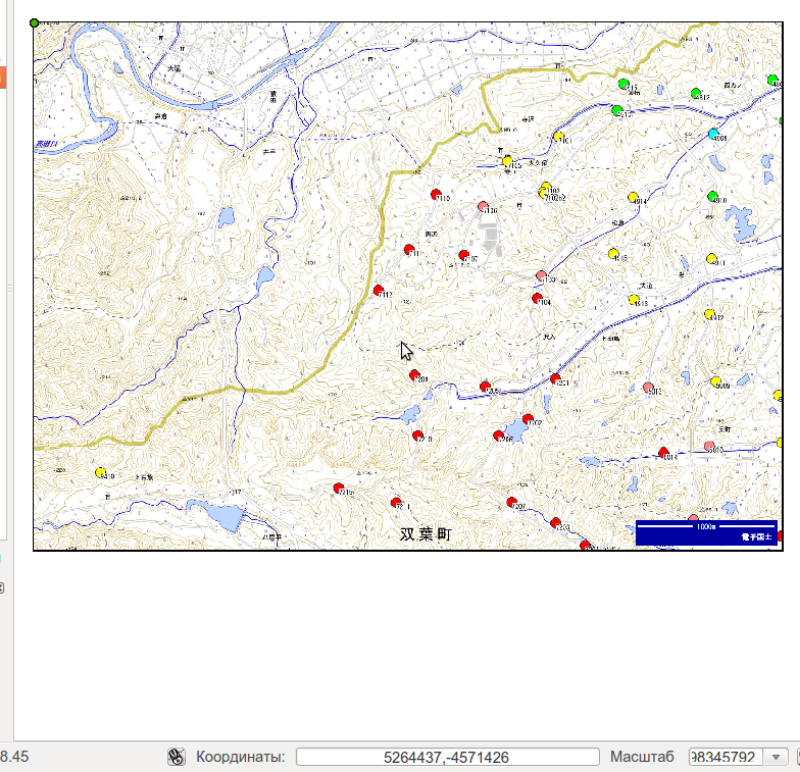Select the yellow marker labeled 4914
Viewport: 800px width, 772px height.
[x=633, y=197]
